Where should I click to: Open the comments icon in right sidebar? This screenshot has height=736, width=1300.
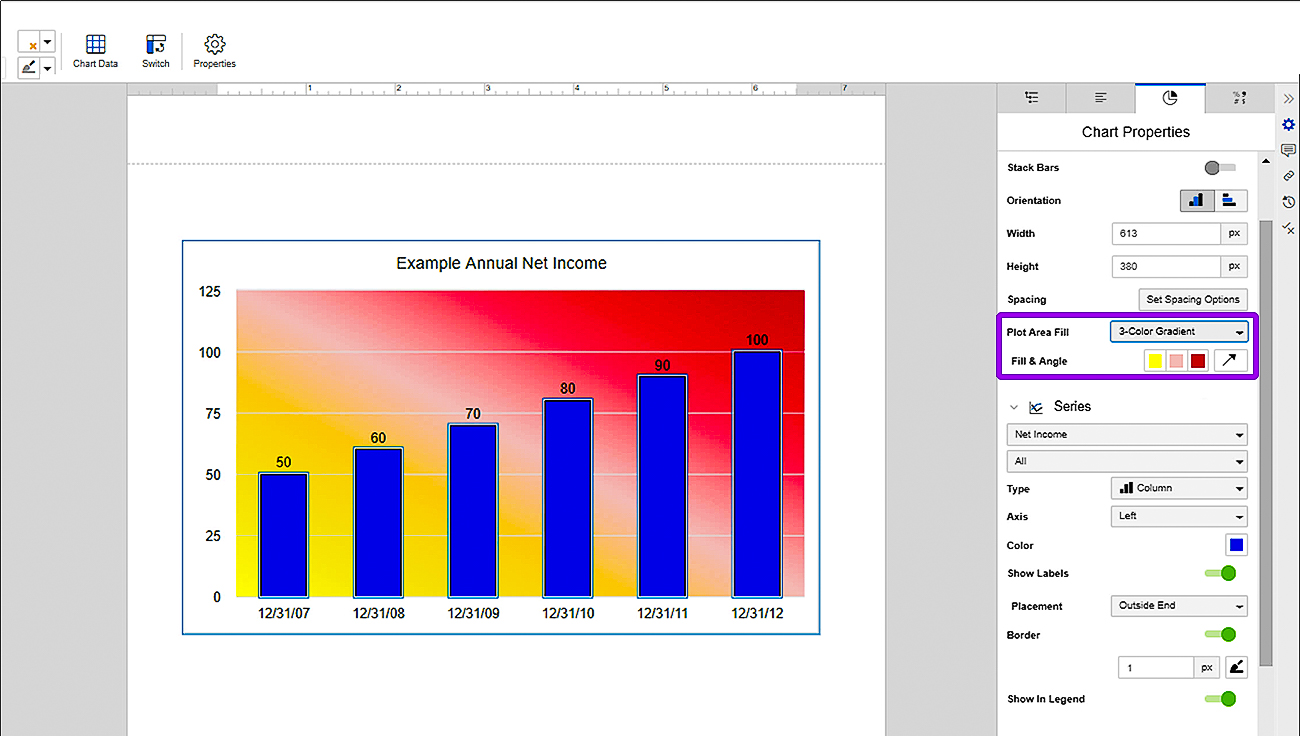[x=1288, y=150]
